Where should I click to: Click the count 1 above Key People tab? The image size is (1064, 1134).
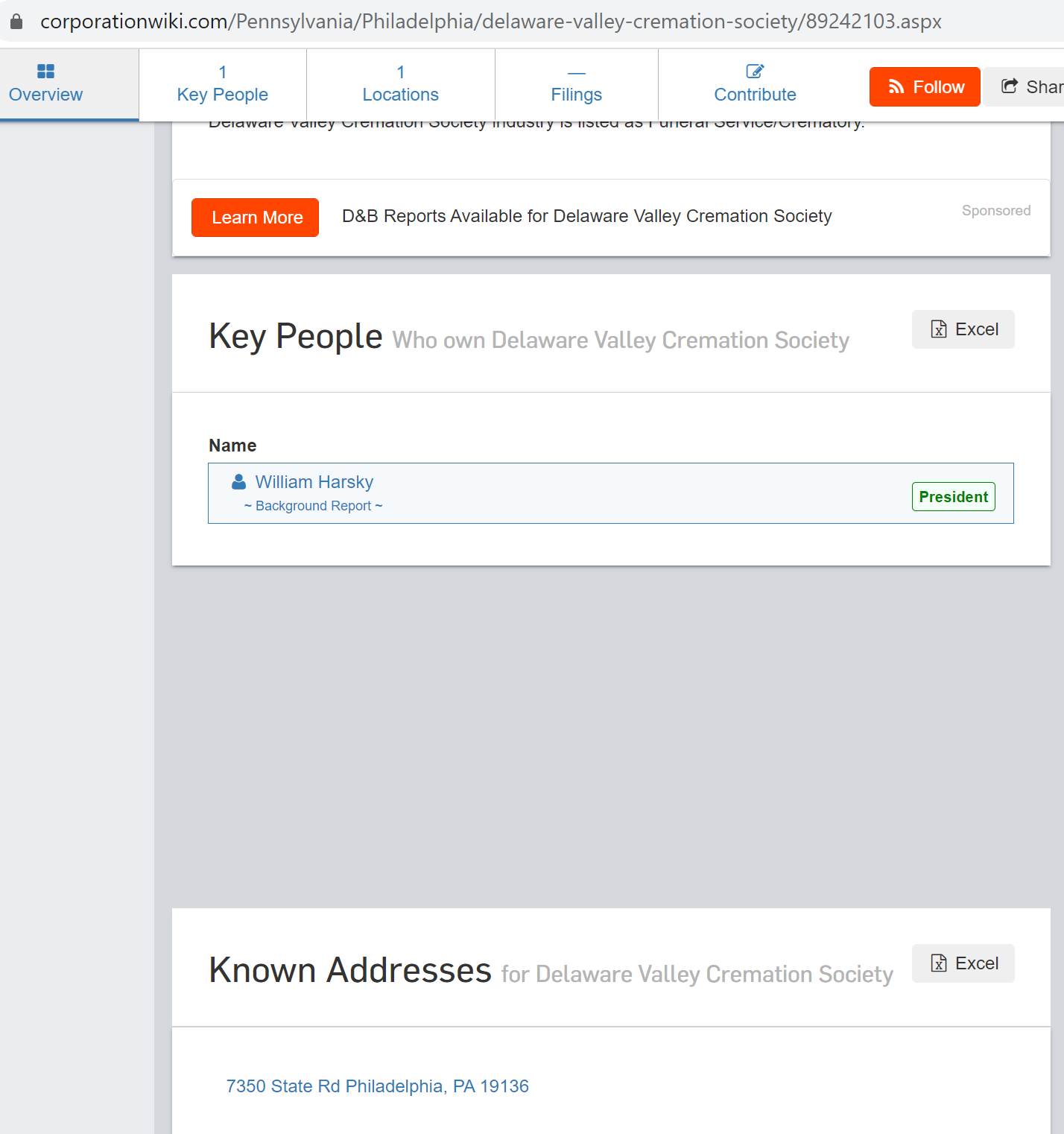(x=222, y=72)
